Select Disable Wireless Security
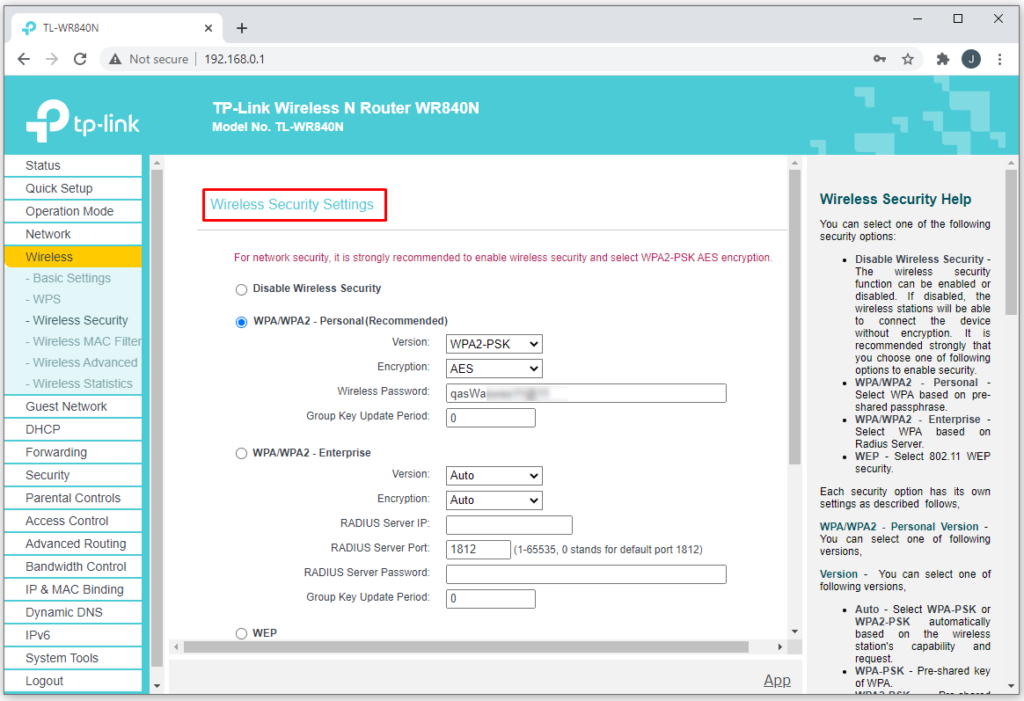The image size is (1024, 701). click(240, 288)
